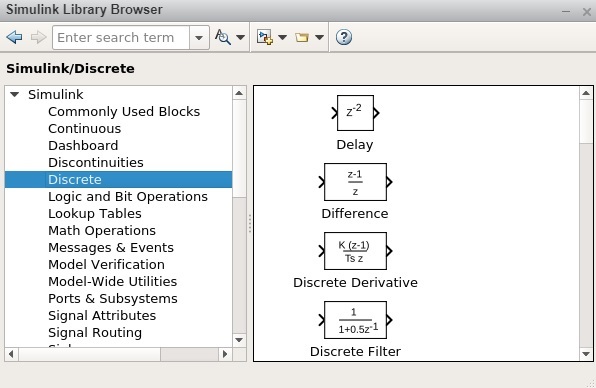Click the pane splitter handle dots

(x=250, y=223)
